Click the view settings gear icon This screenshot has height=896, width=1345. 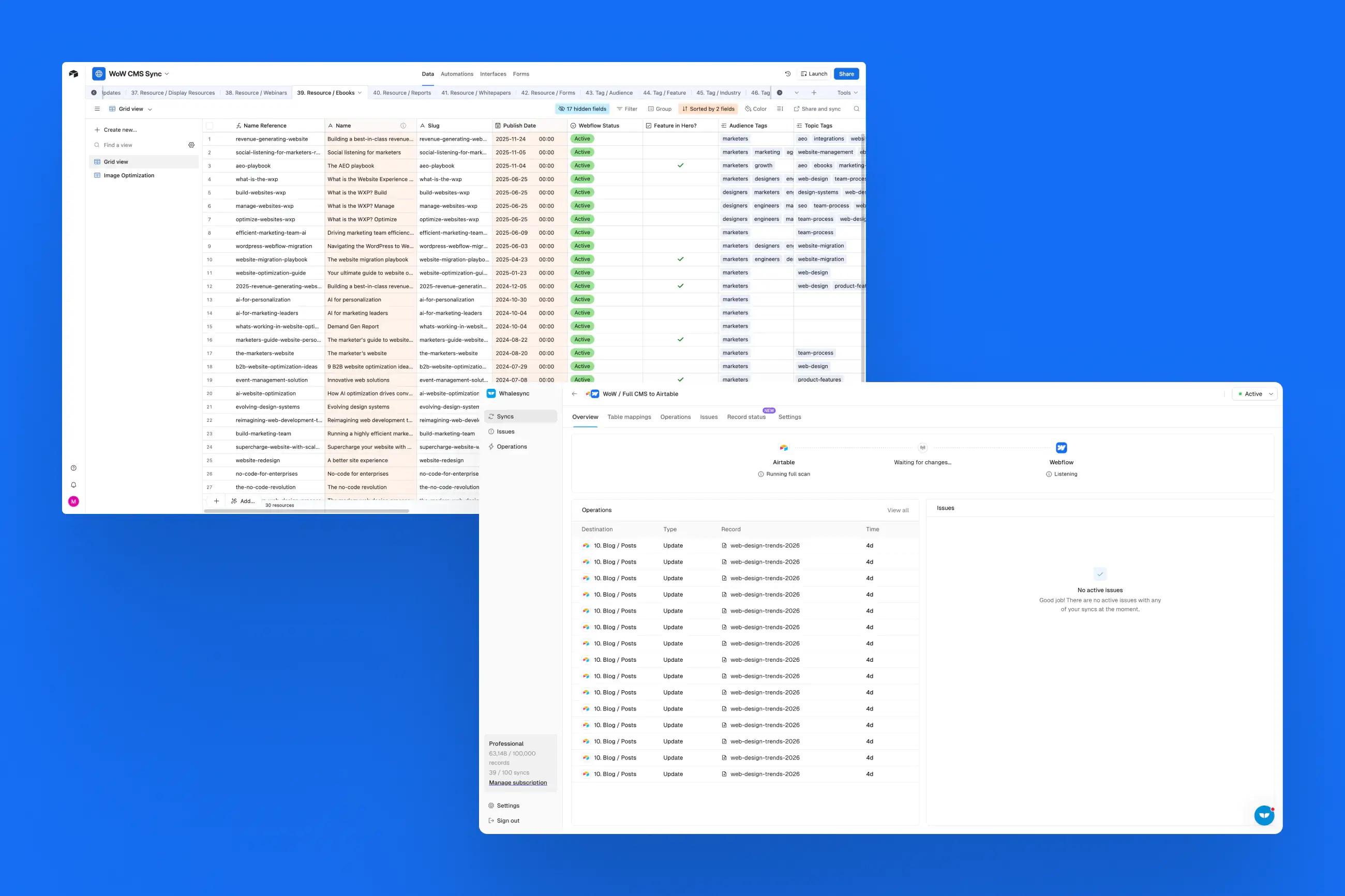191,145
